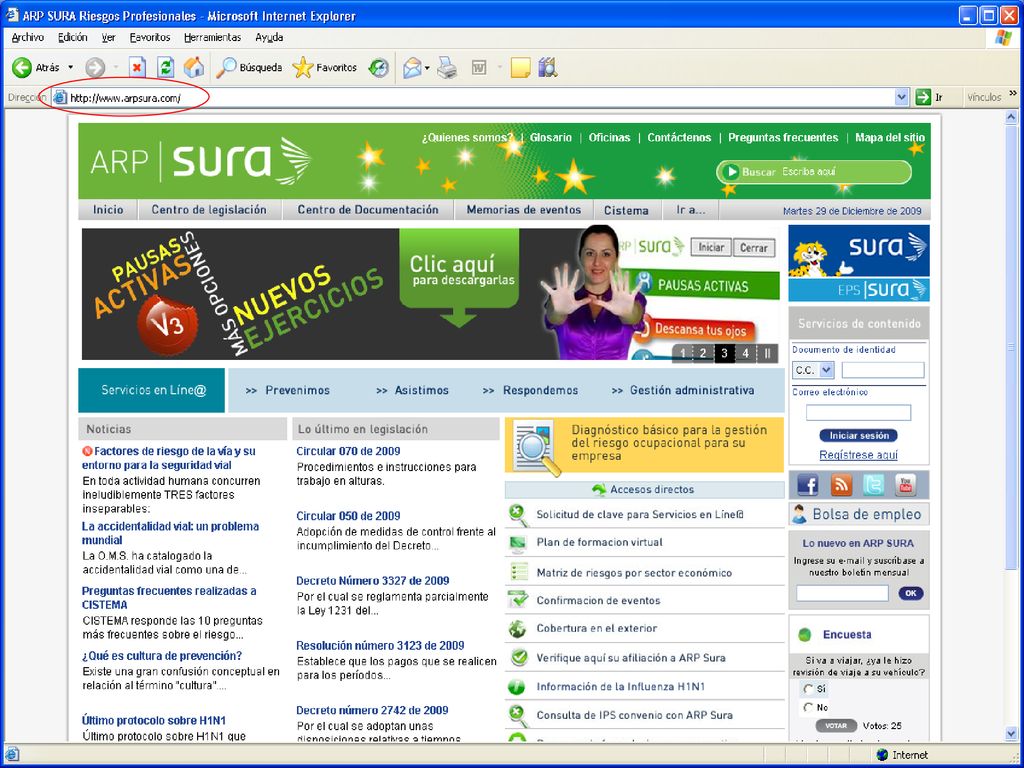Viewport: 1024px width, 768px height.
Task: Click the Mail envelope toolbar icon
Action: 412,67
